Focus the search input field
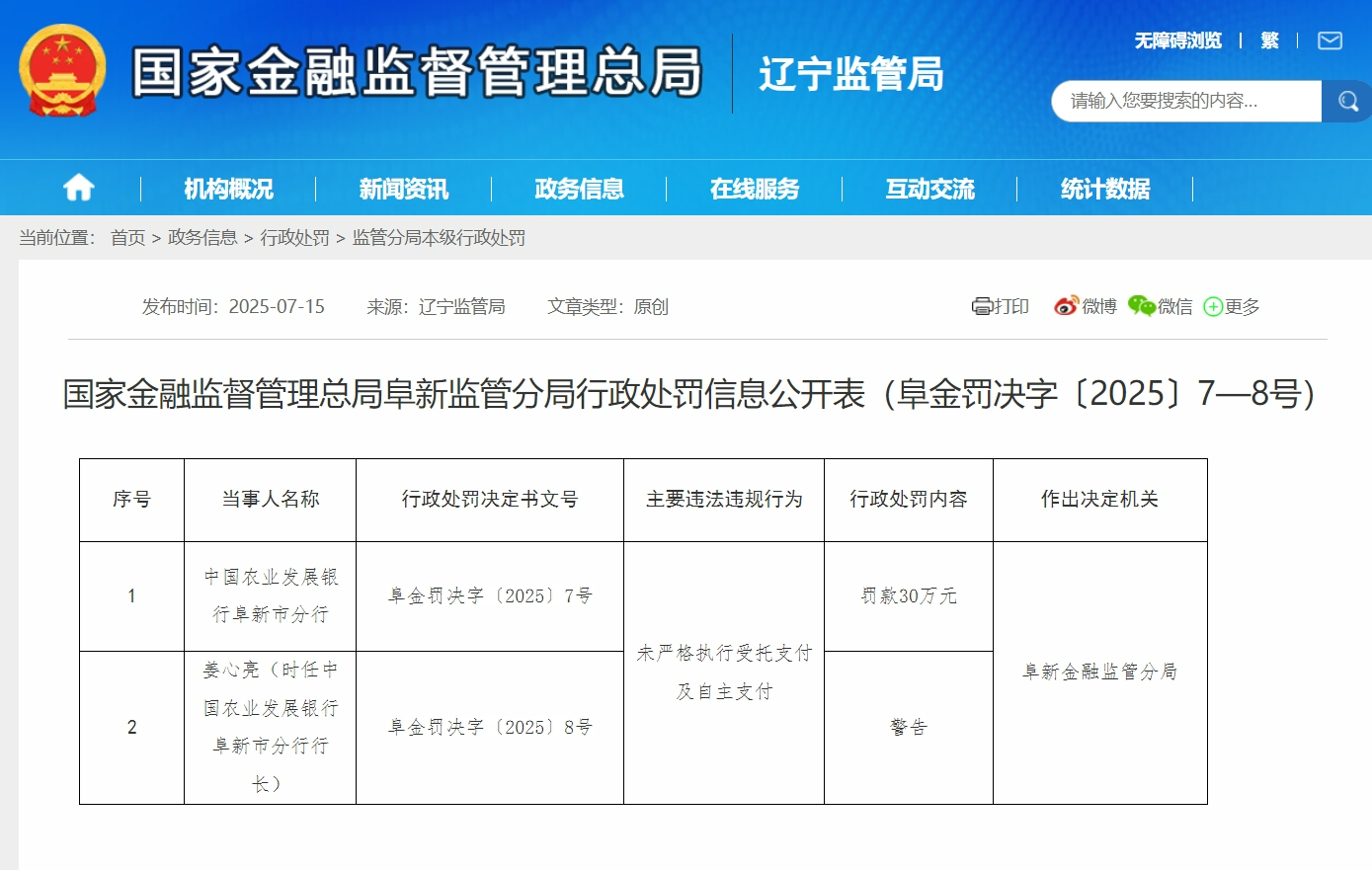This screenshot has height=870, width=1372. (1186, 102)
